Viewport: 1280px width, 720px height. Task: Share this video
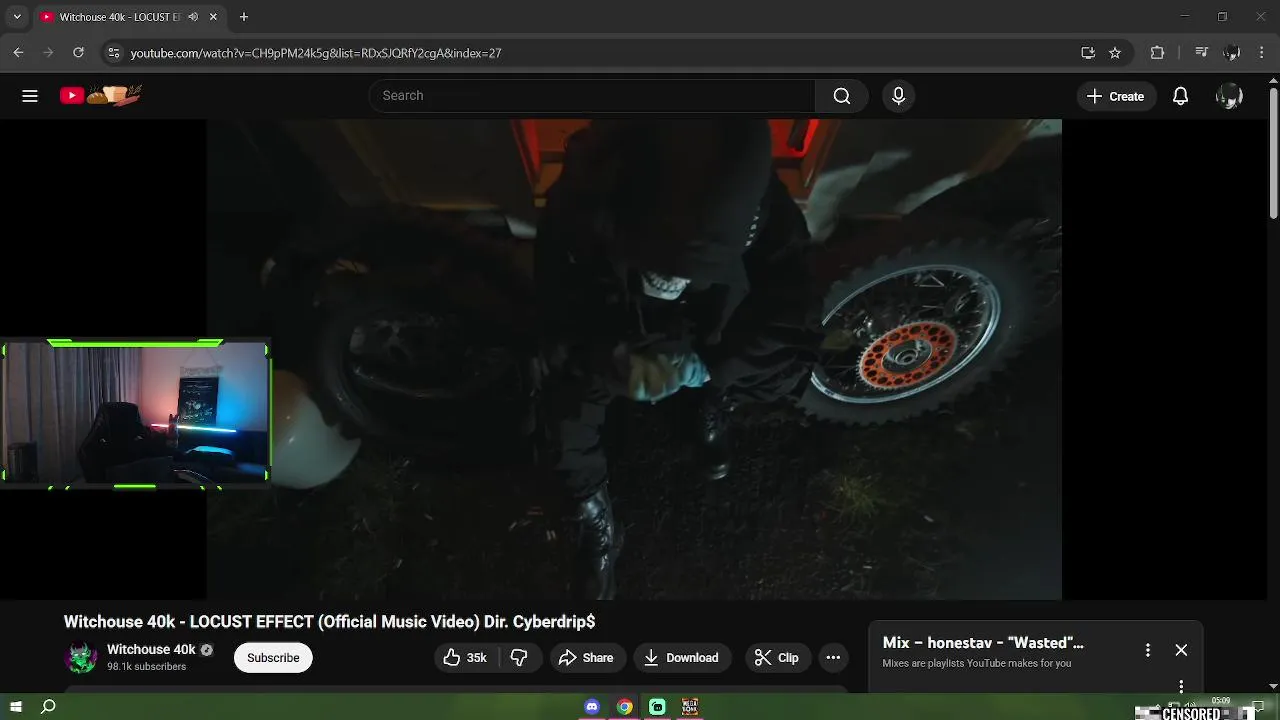pyautogui.click(x=587, y=657)
